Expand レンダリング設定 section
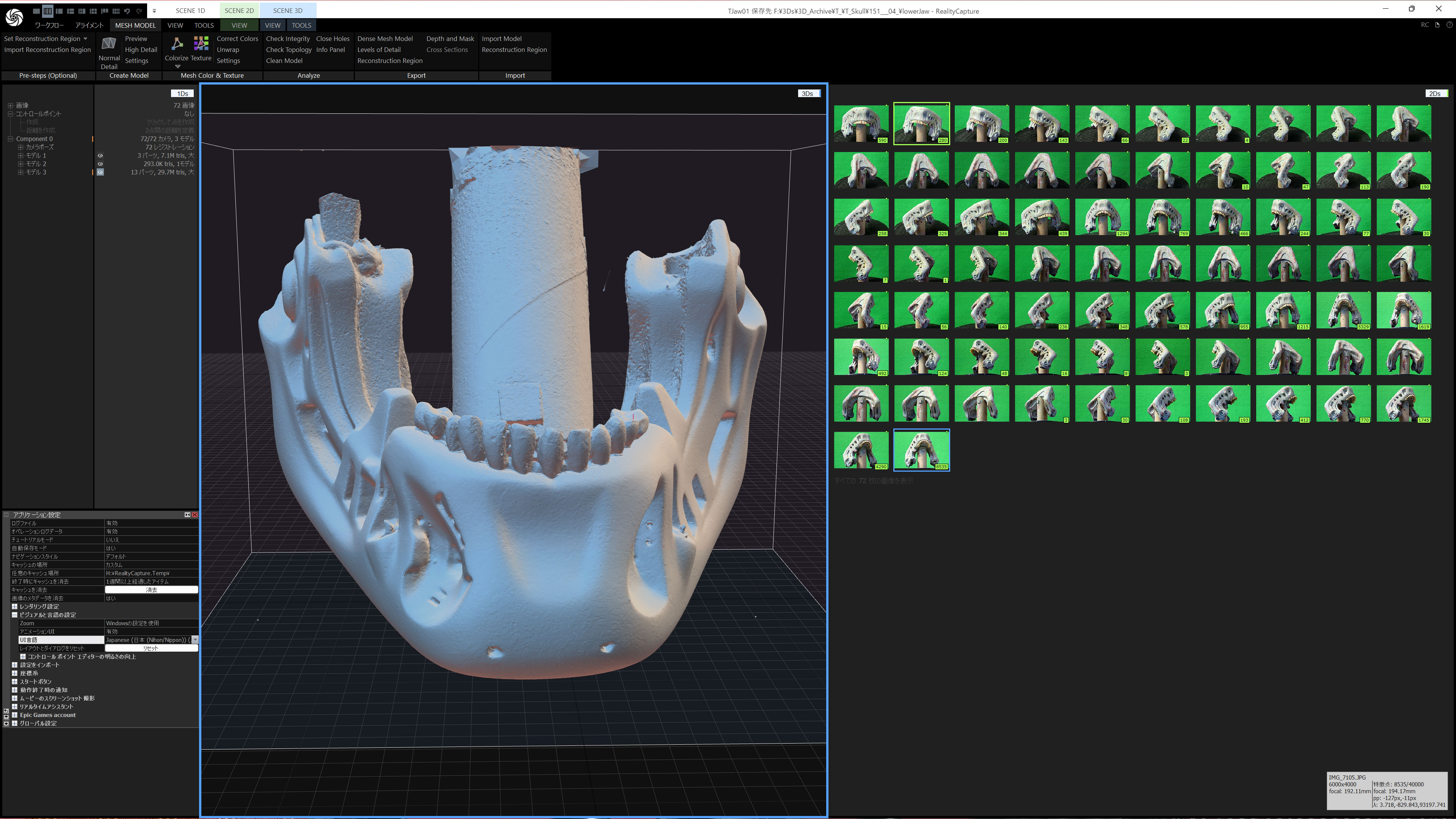 click(x=15, y=607)
